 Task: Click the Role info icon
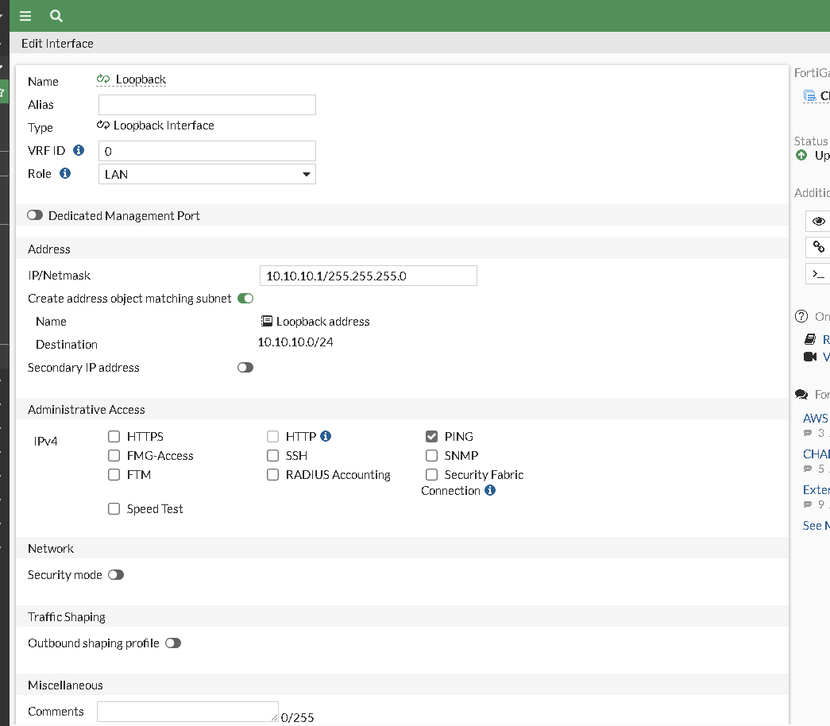coord(65,173)
